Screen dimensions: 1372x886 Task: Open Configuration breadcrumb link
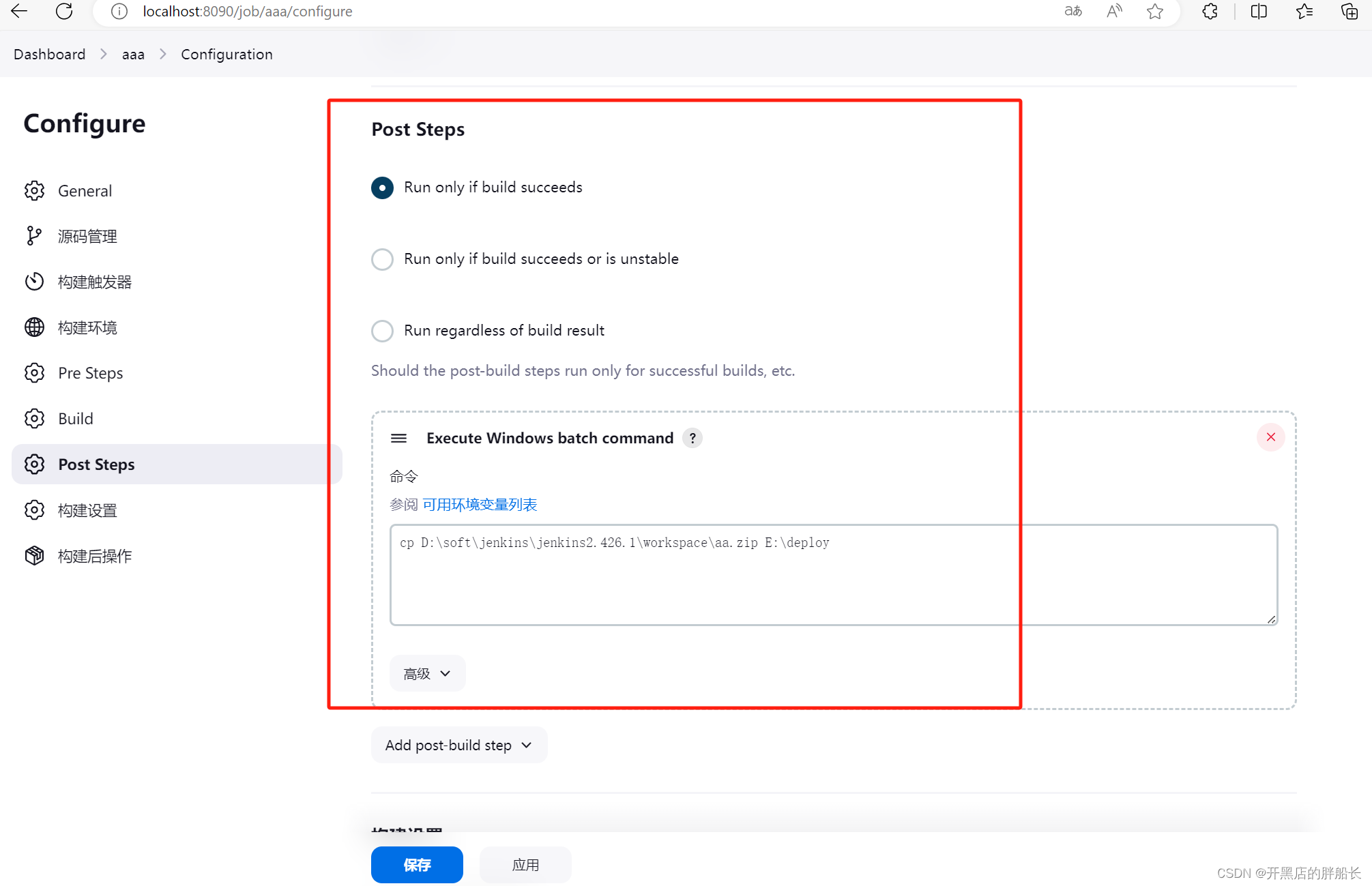tap(227, 54)
